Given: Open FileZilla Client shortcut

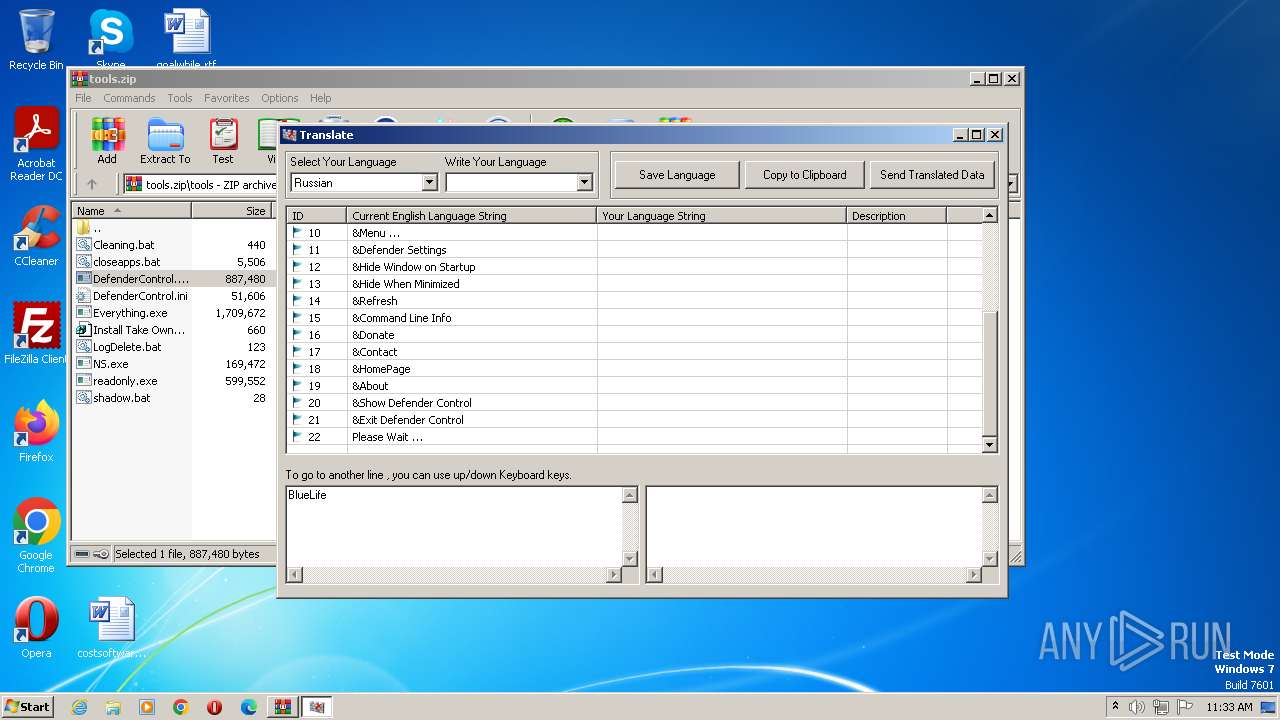Looking at the screenshot, I should tap(36, 334).
